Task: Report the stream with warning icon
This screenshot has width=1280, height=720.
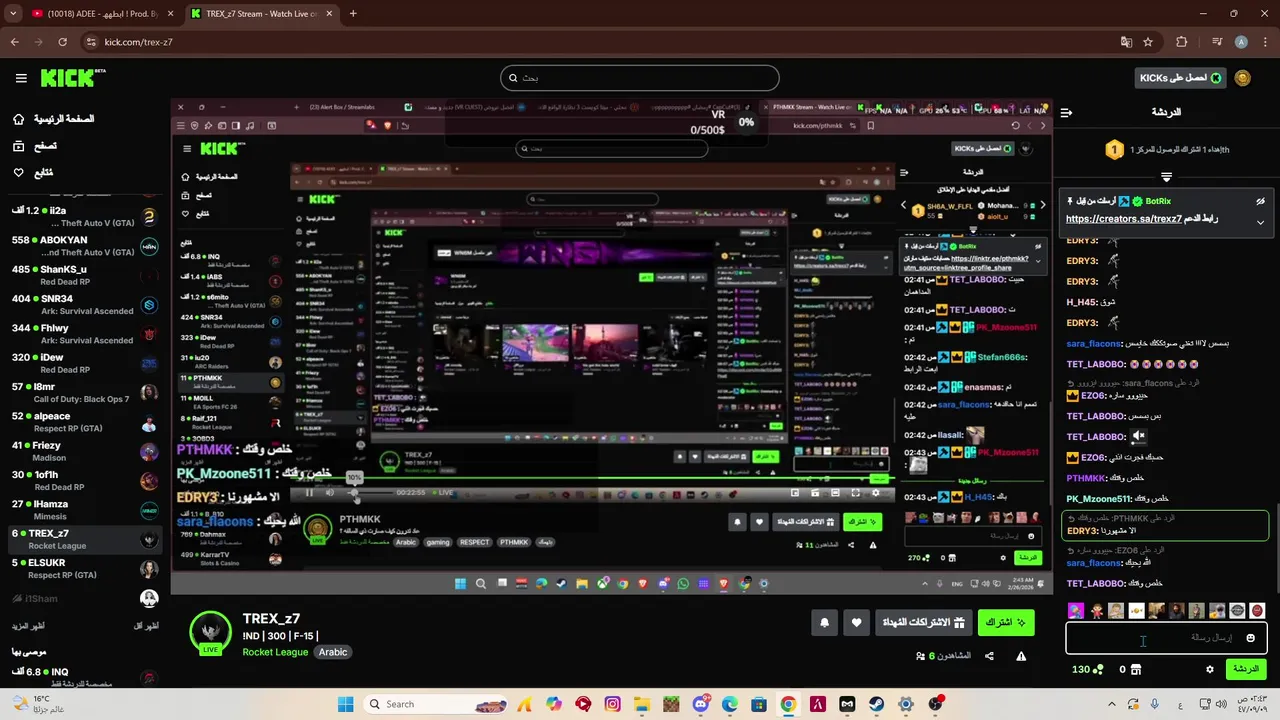Action: click(1021, 656)
